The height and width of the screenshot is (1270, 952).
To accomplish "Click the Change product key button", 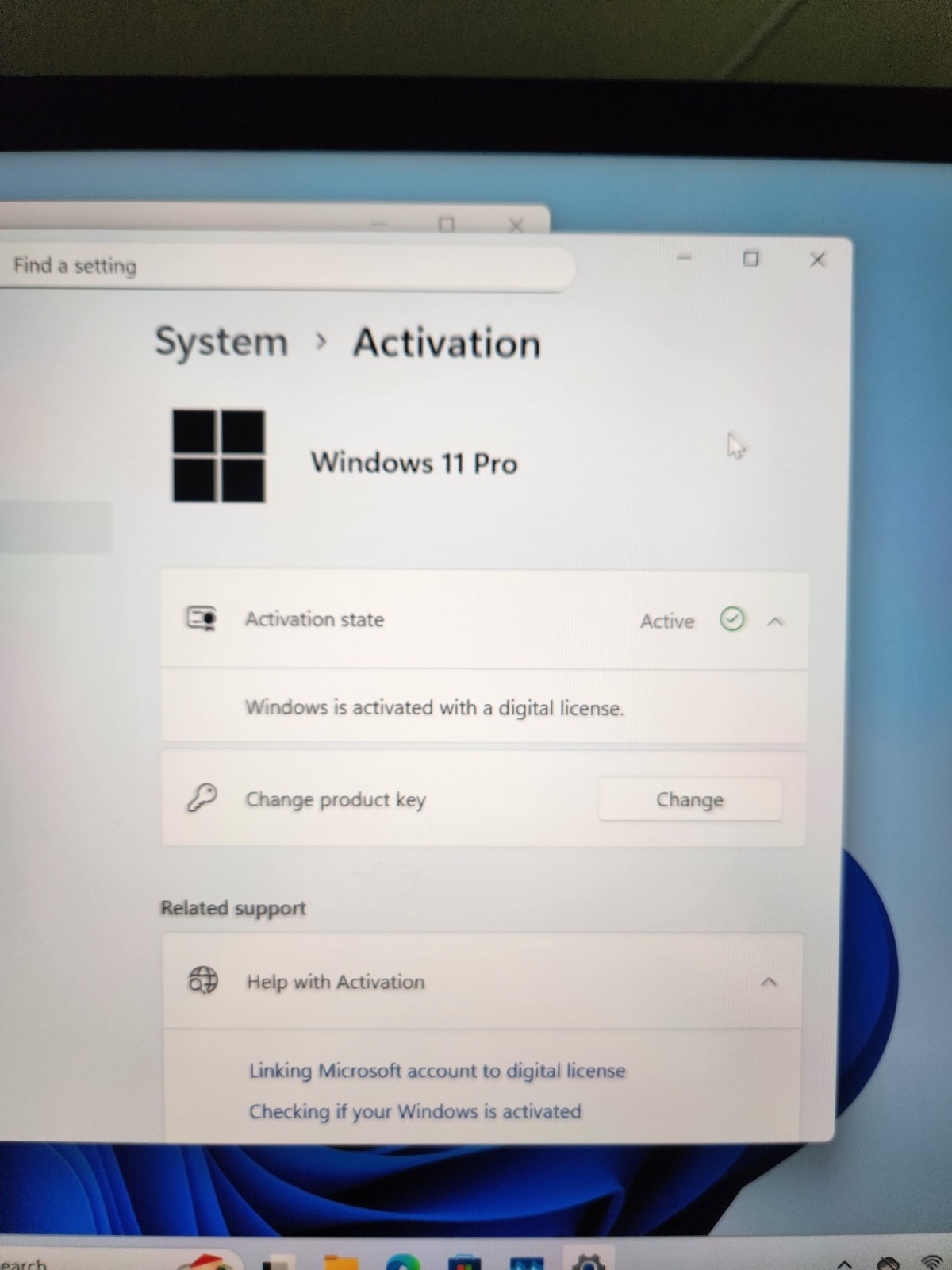I will click(x=689, y=799).
